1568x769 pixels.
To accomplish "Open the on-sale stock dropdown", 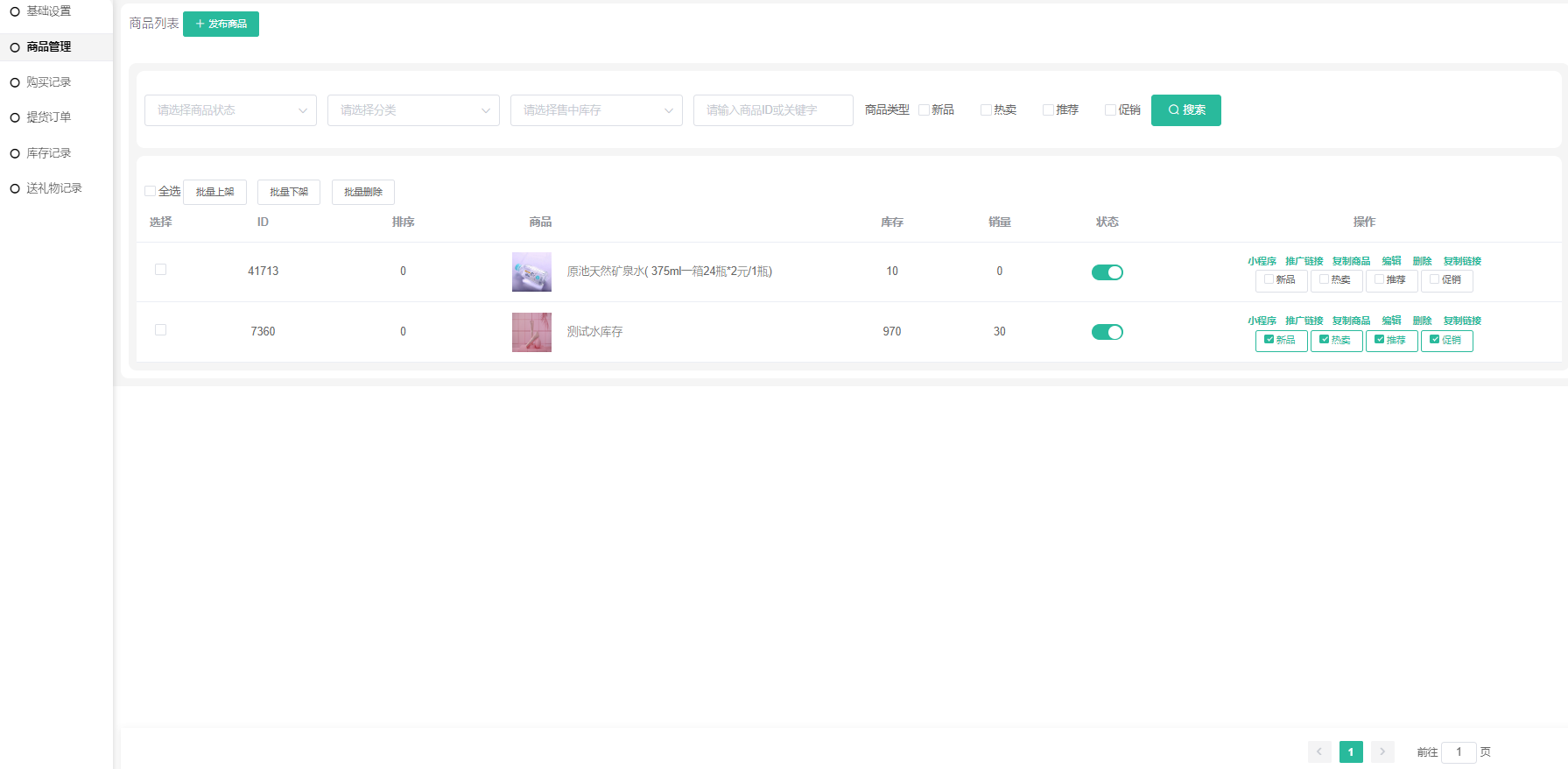I will (596, 110).
